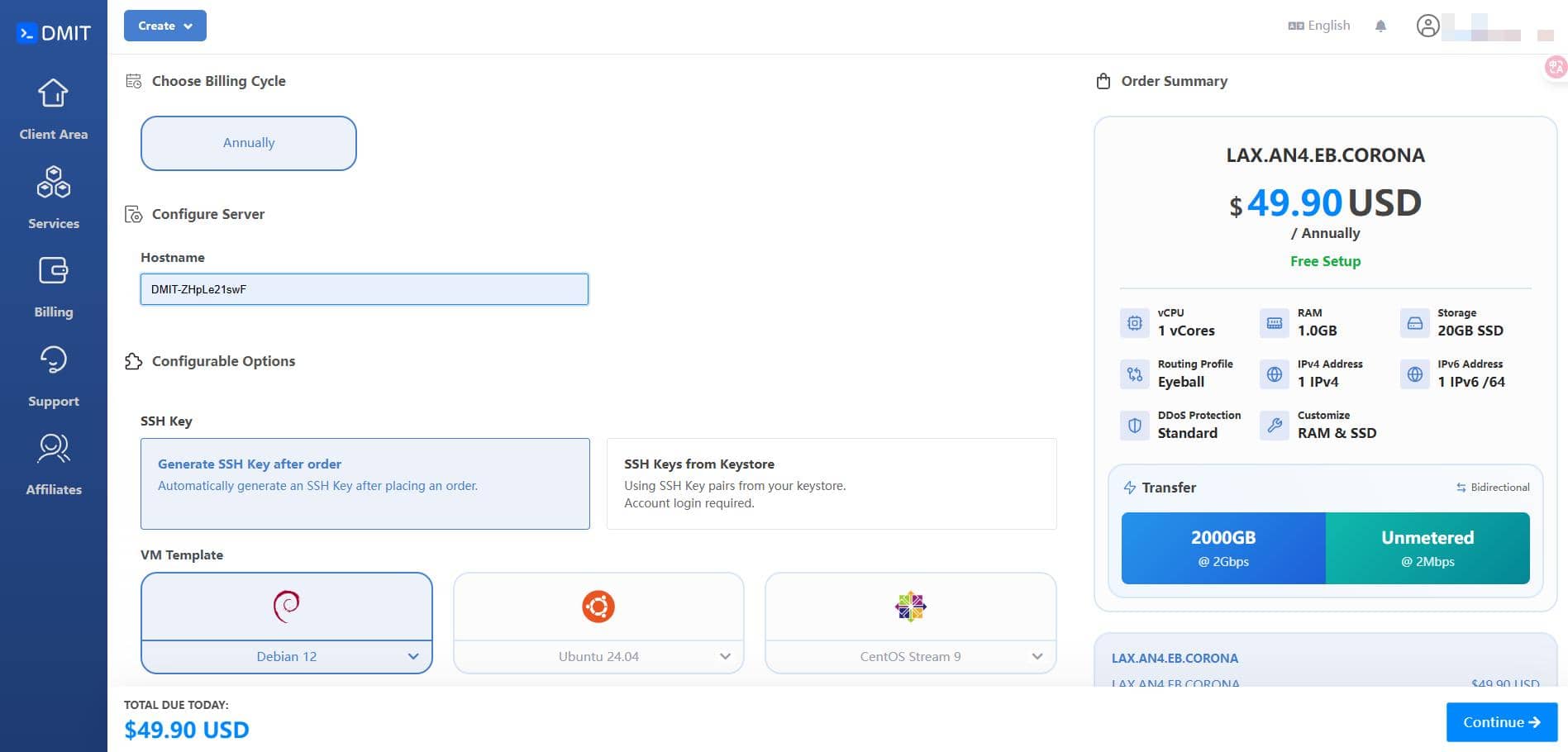Switch language via English selector

click(1319, 26)
